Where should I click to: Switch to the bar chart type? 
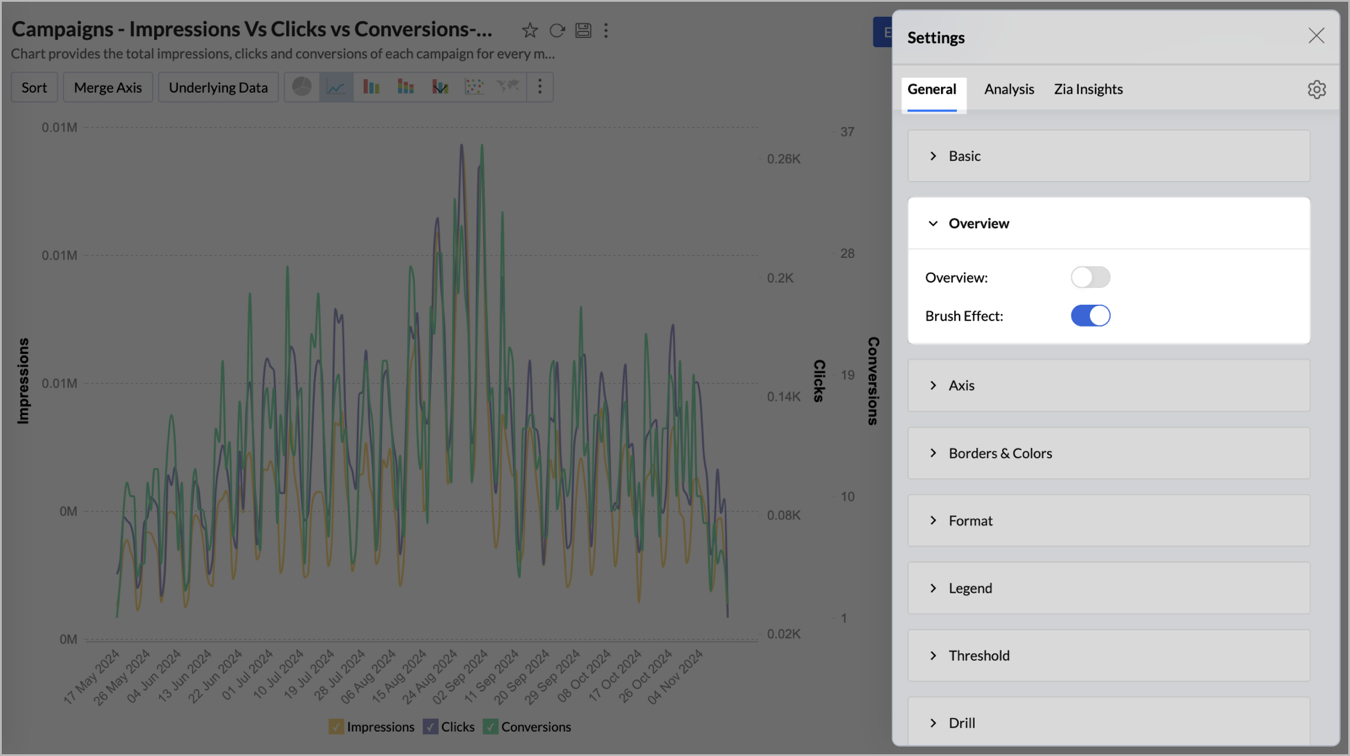point(371,87)
